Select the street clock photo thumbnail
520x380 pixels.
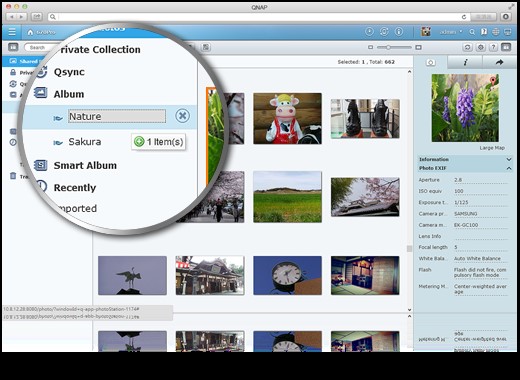click(287, 275)
